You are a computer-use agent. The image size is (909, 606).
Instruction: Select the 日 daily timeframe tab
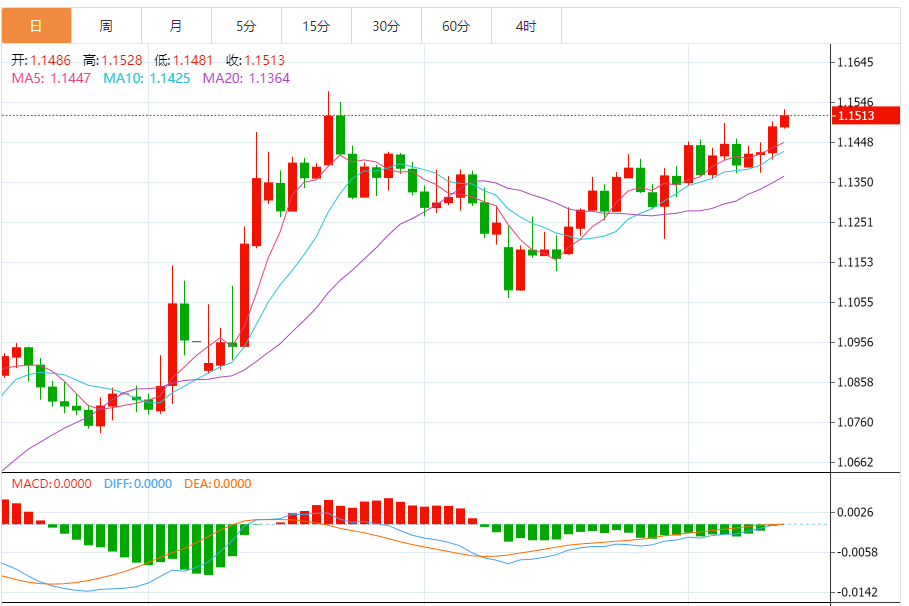pyautogui.click(x=36, y=26)
